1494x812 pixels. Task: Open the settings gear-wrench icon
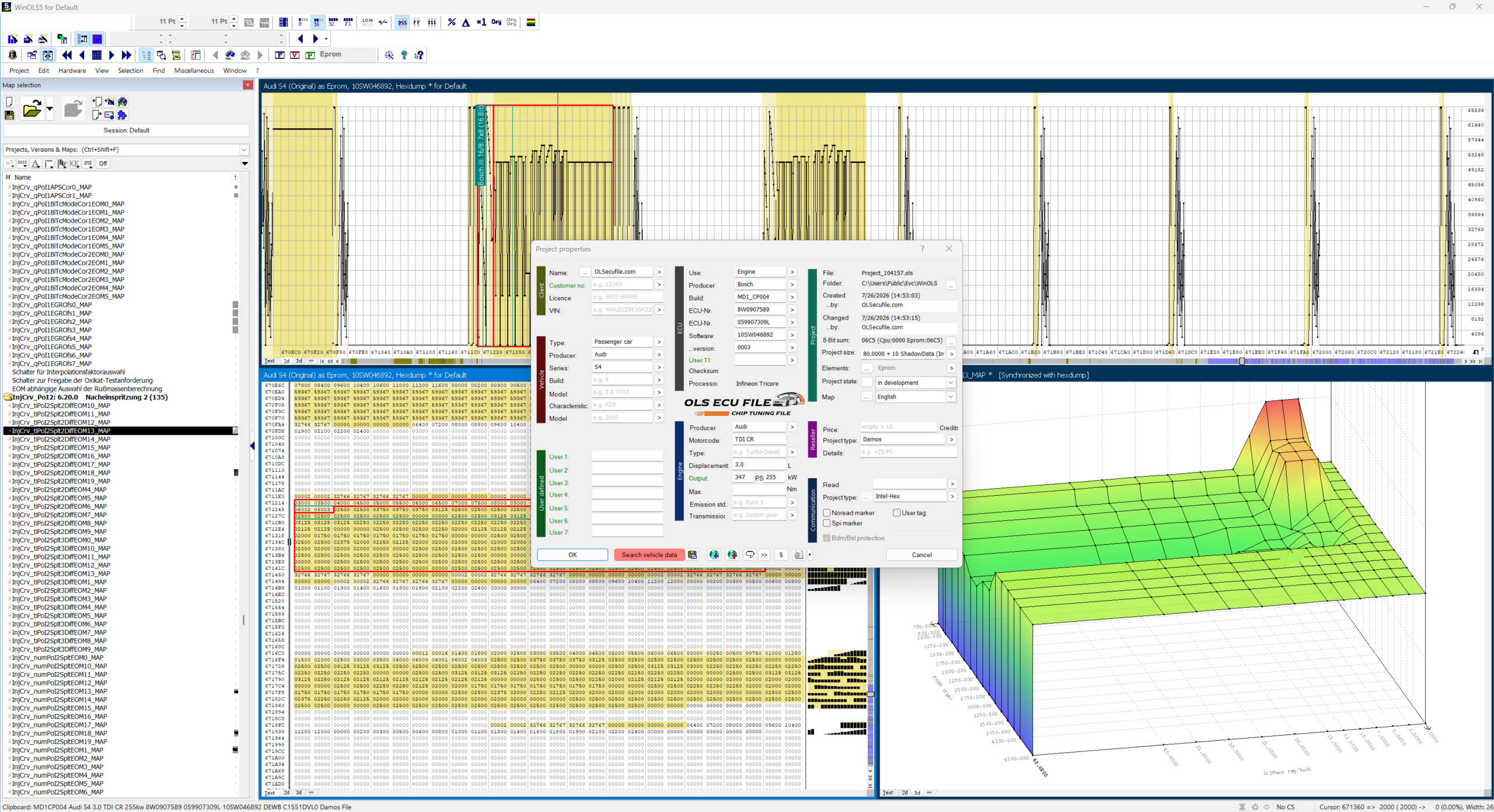[389, 55]
